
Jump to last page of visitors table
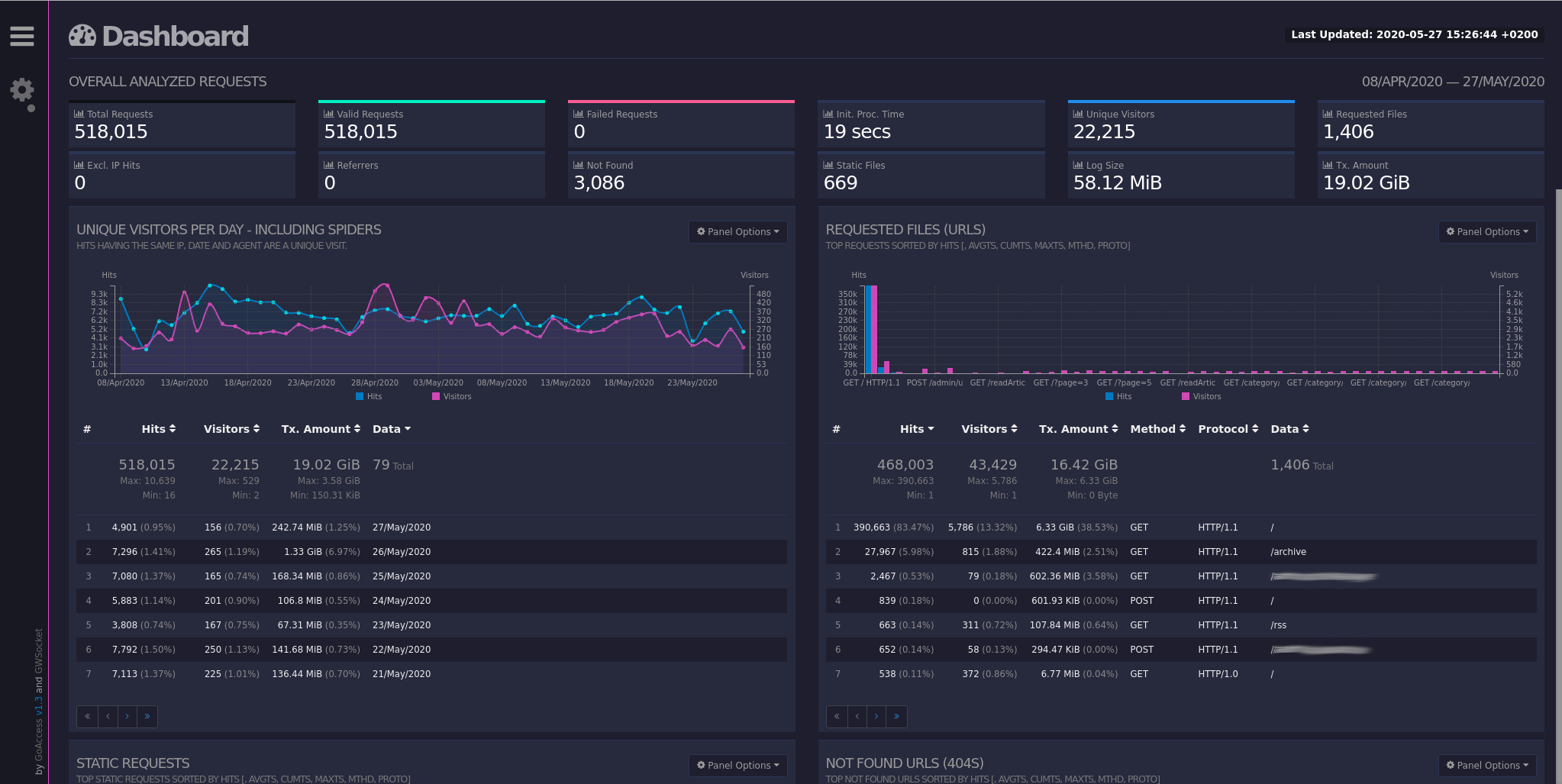pyautogui.click(x=147, y=716)
